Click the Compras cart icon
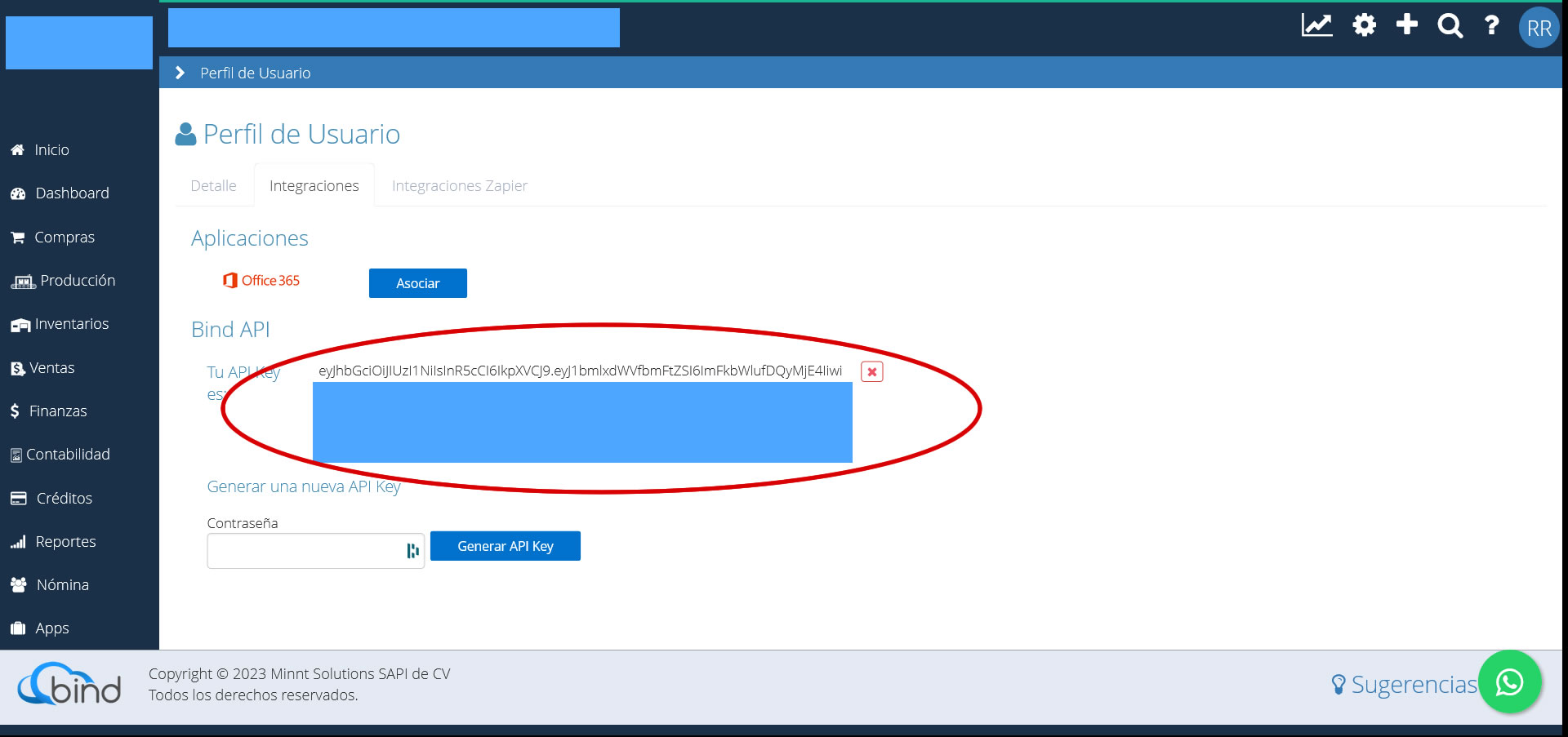Viewport: 1568px width, 737px height. point(17,238)
